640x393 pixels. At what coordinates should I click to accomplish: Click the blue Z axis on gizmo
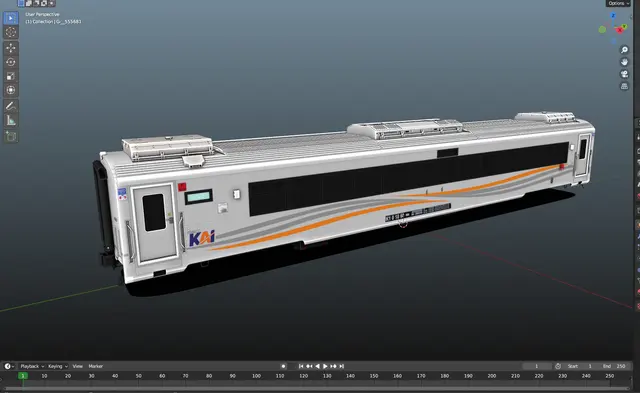click(x=613, y=16)
